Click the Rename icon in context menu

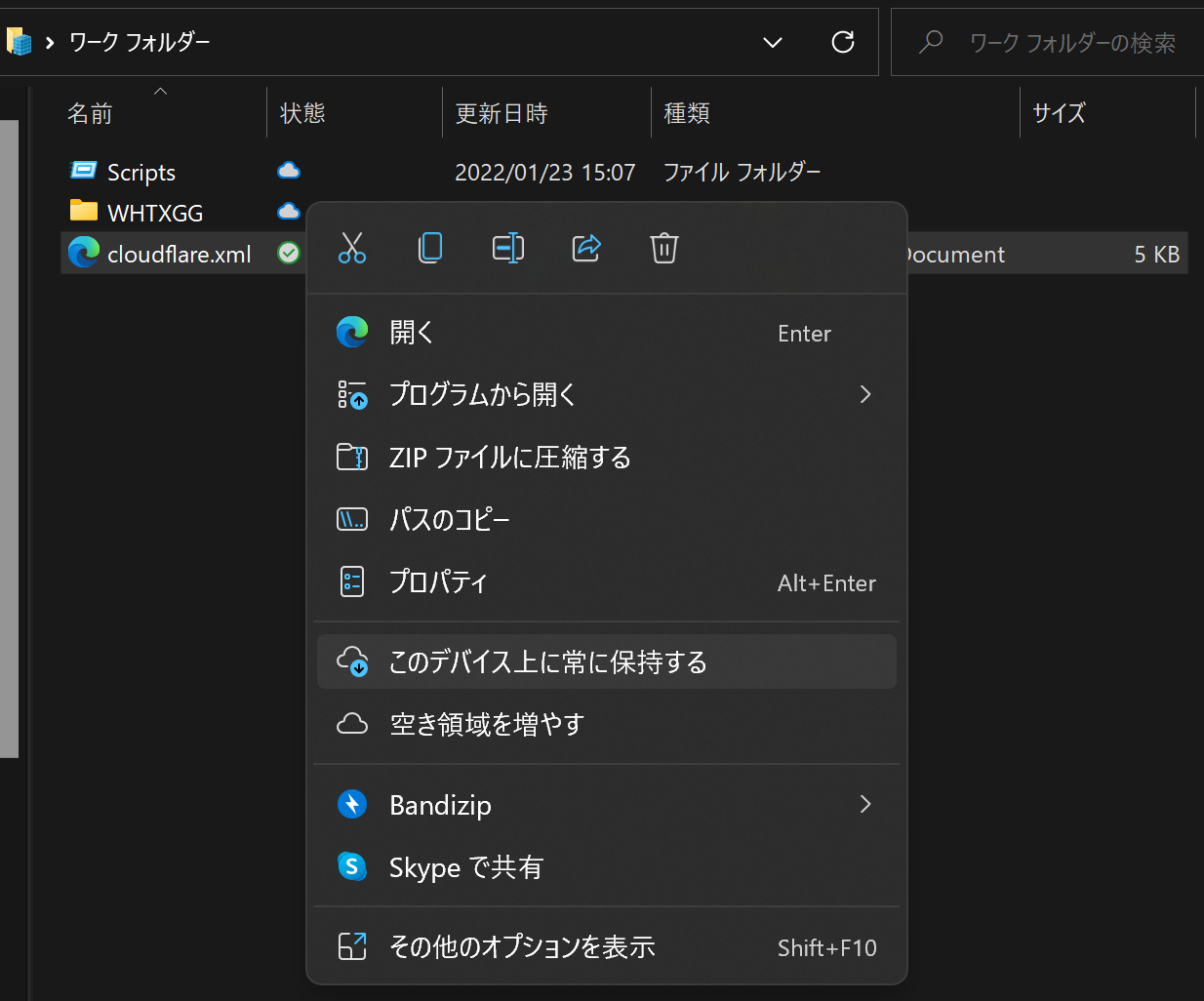[x=508, y=248]
